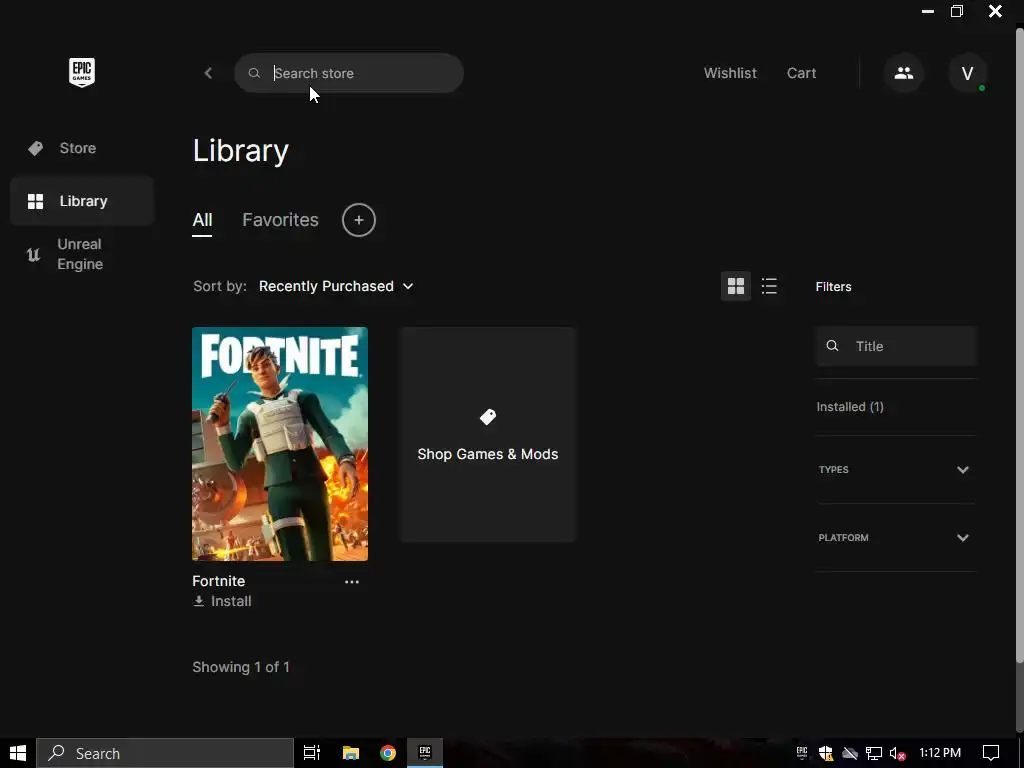Open the Shop Games & Mods tile
The height and width of the screenshot is (768, 1024).
488,434
